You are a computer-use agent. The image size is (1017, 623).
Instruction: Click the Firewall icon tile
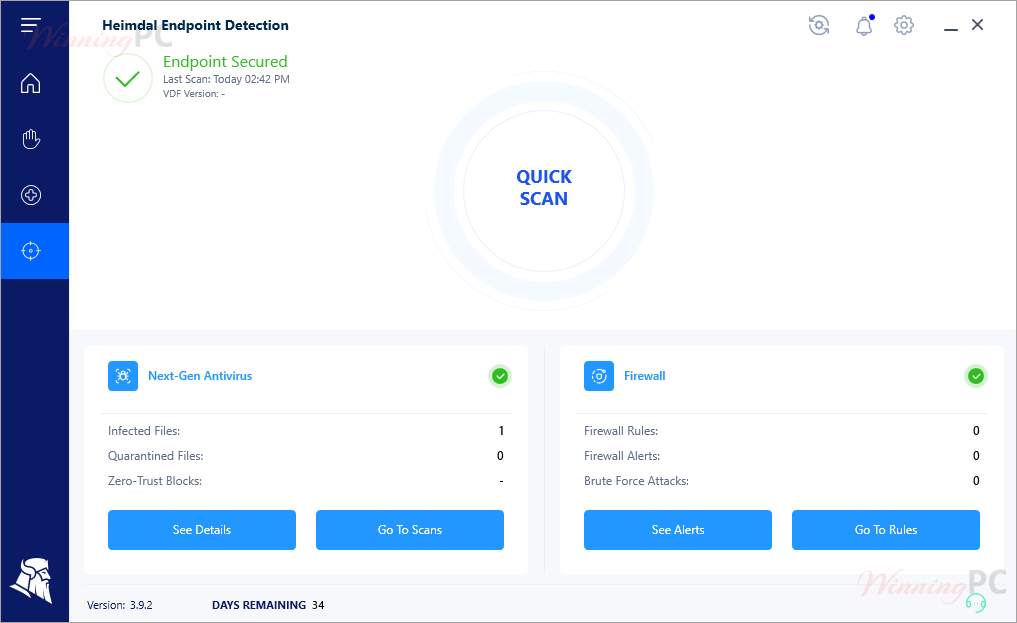599,376
